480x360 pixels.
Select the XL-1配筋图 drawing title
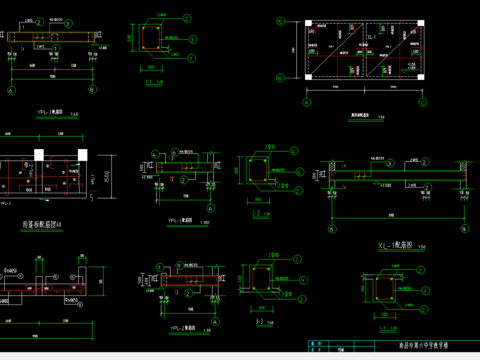(395, 246)
